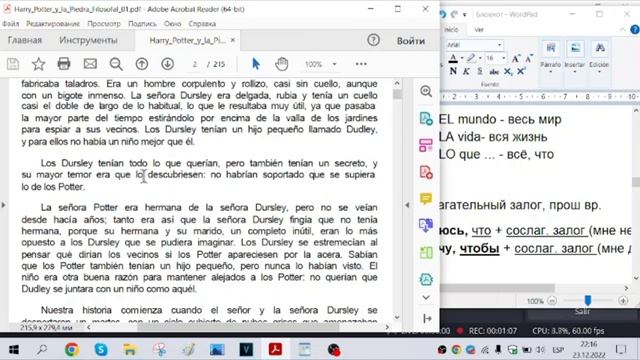
Task: Click the redo arrow in WordPad title bar
Action: pyautogui.click(x=455, y=14)
